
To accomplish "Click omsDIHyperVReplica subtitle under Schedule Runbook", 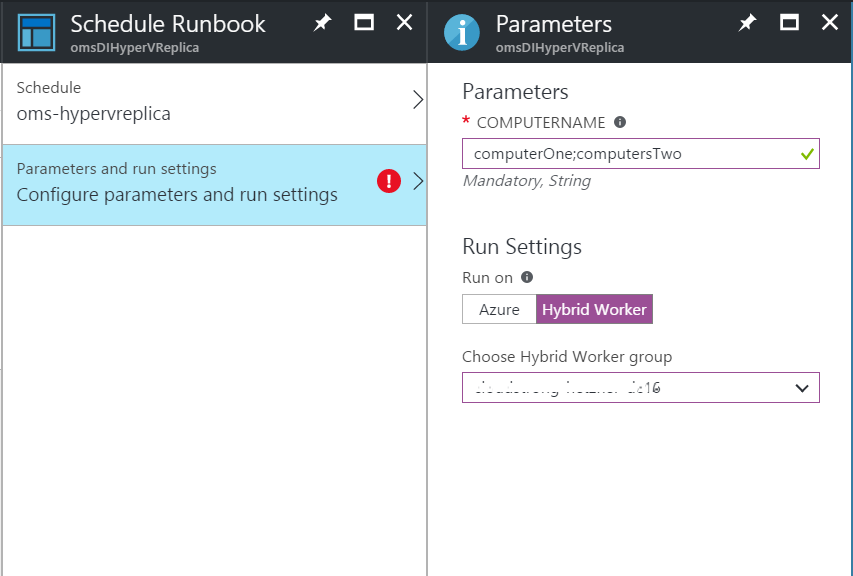I will 134,48.
